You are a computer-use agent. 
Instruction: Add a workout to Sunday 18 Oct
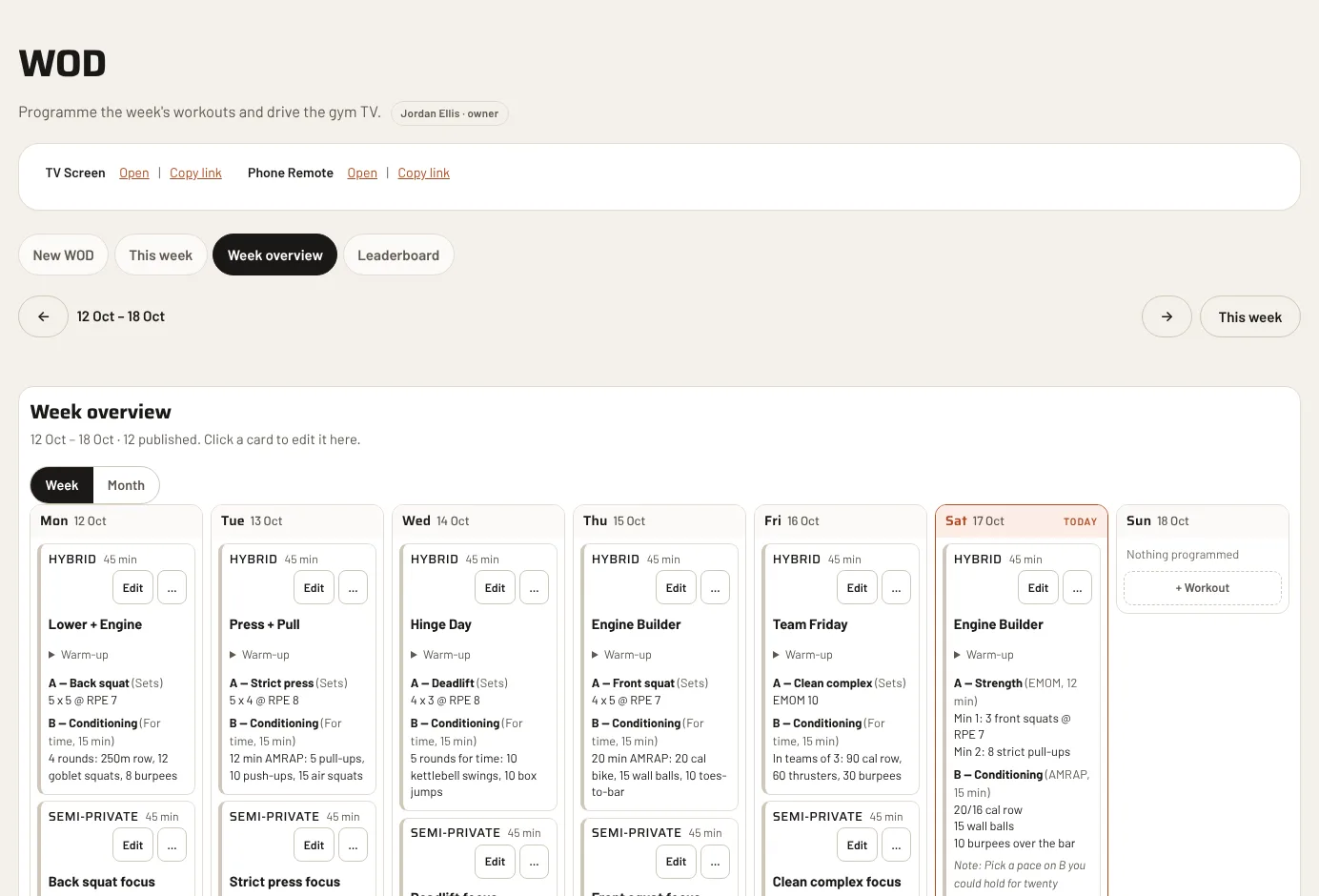pos(1203,588)
